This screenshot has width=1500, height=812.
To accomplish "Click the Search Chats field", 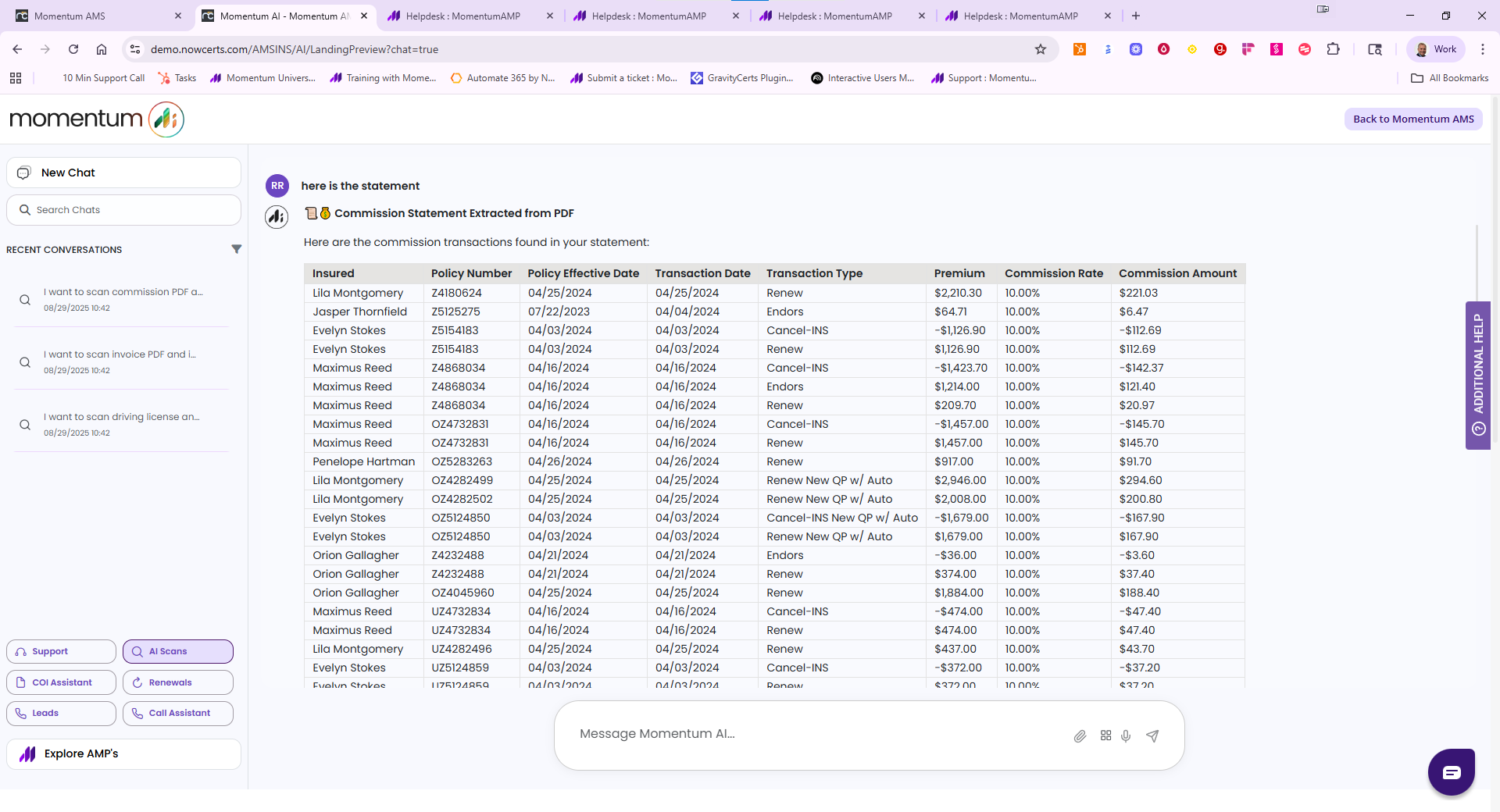I will pyautogui.click(x=123, y=210).
